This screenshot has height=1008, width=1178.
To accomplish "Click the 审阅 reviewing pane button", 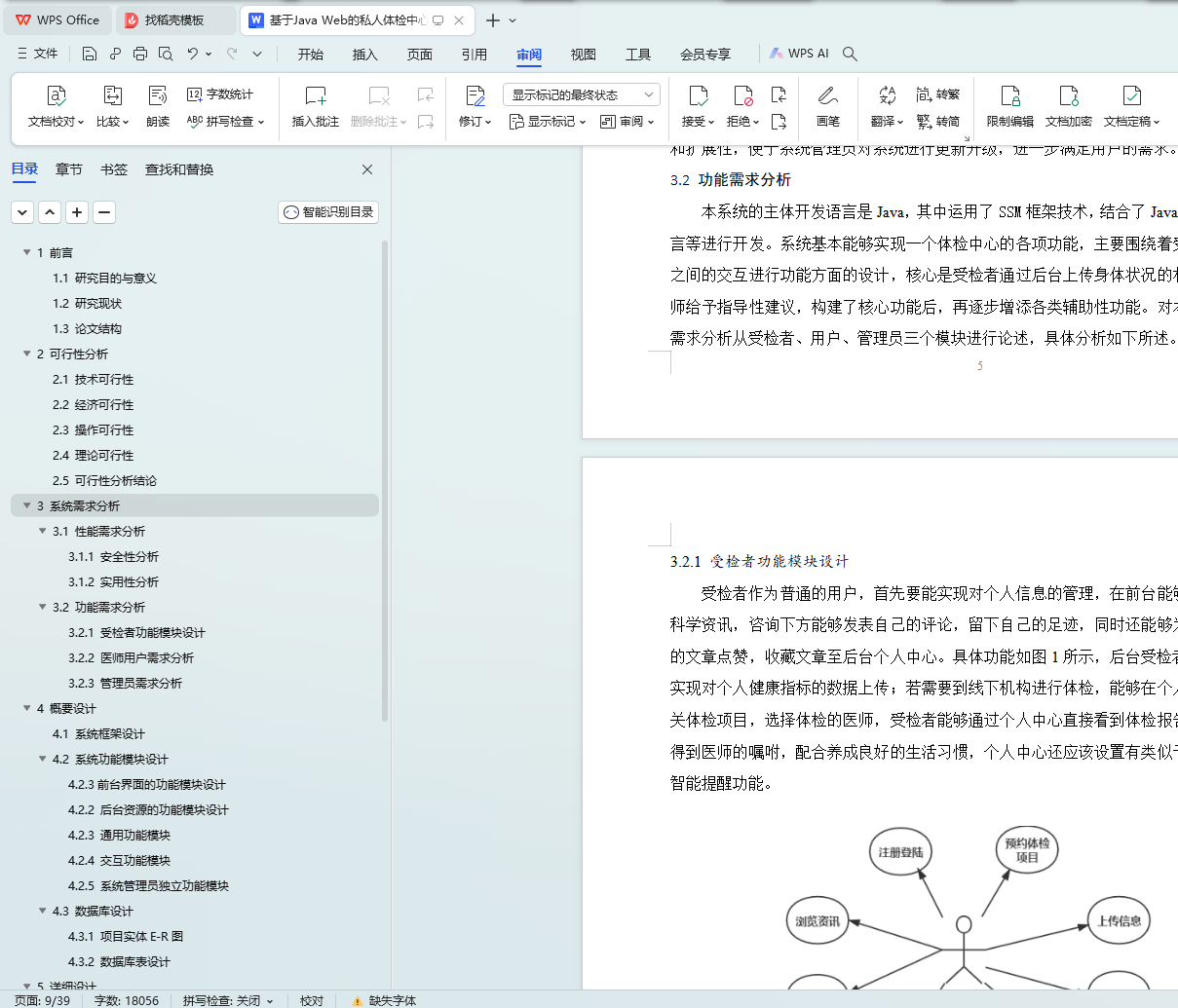I will click(x=627, y=122).
